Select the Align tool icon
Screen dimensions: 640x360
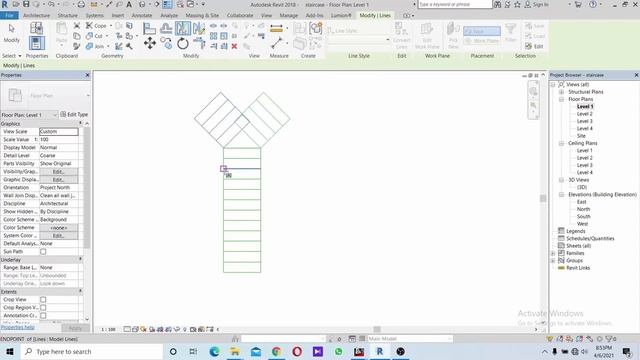click(x=150, y=29)
